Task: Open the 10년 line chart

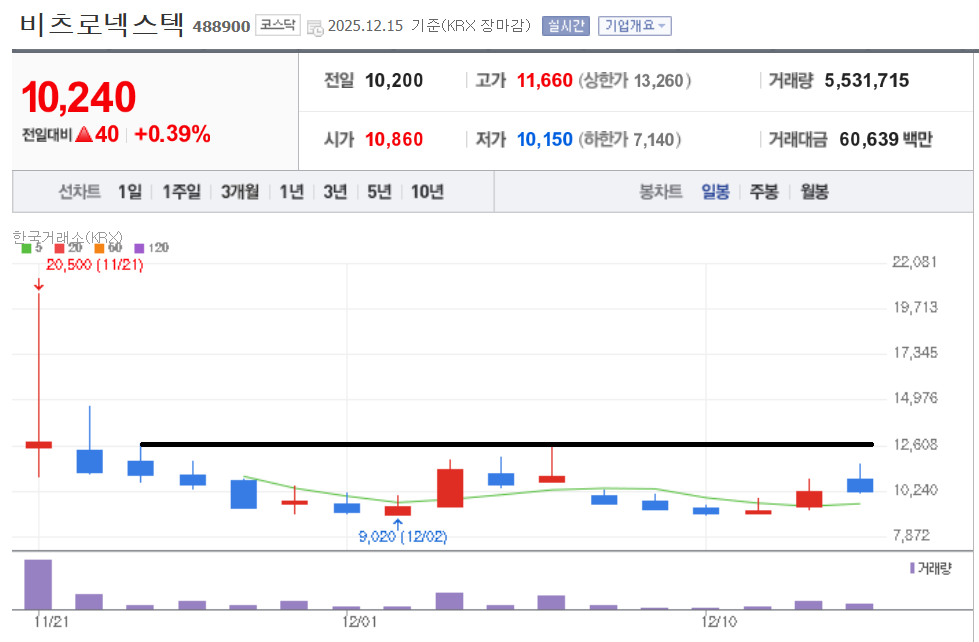Action: [x=427, y=192]
